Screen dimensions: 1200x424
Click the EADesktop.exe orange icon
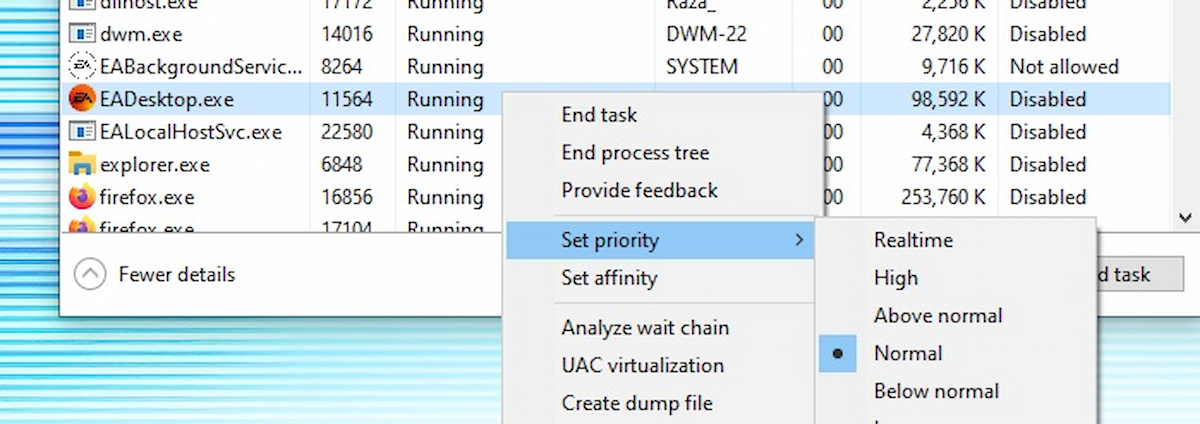pyautogui.click(x=81, y=99)
